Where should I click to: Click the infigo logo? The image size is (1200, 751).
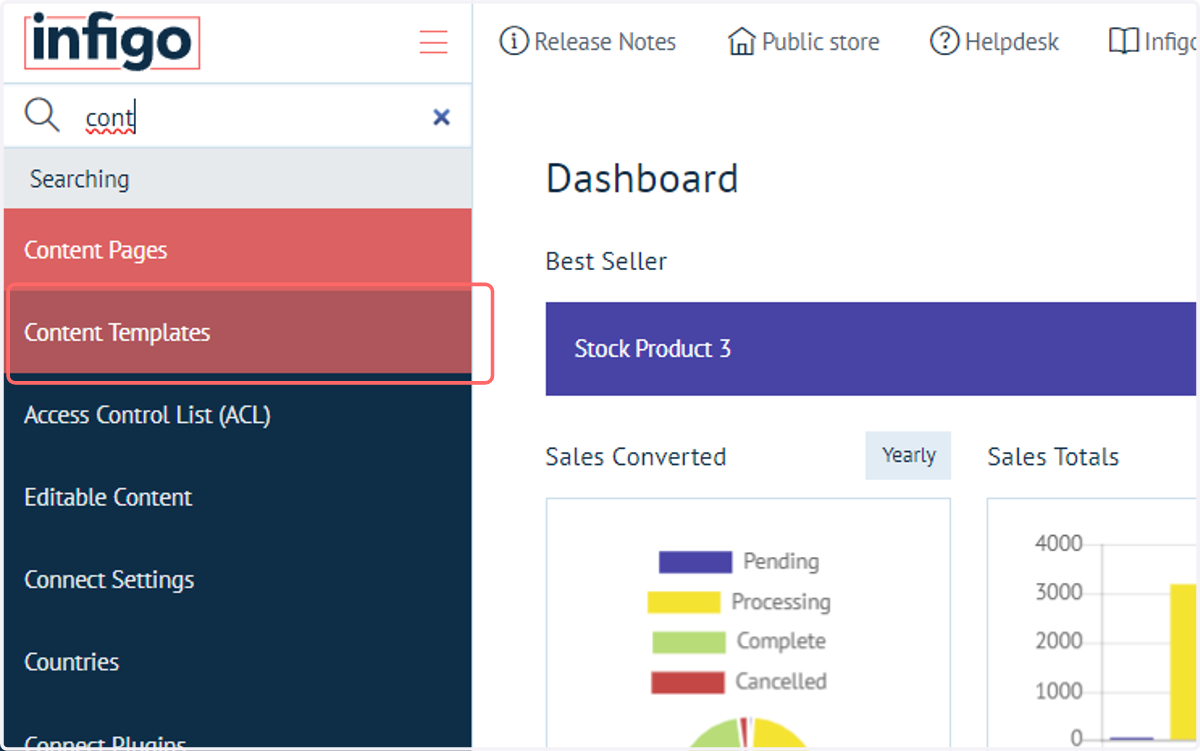[x=112, y=42]
